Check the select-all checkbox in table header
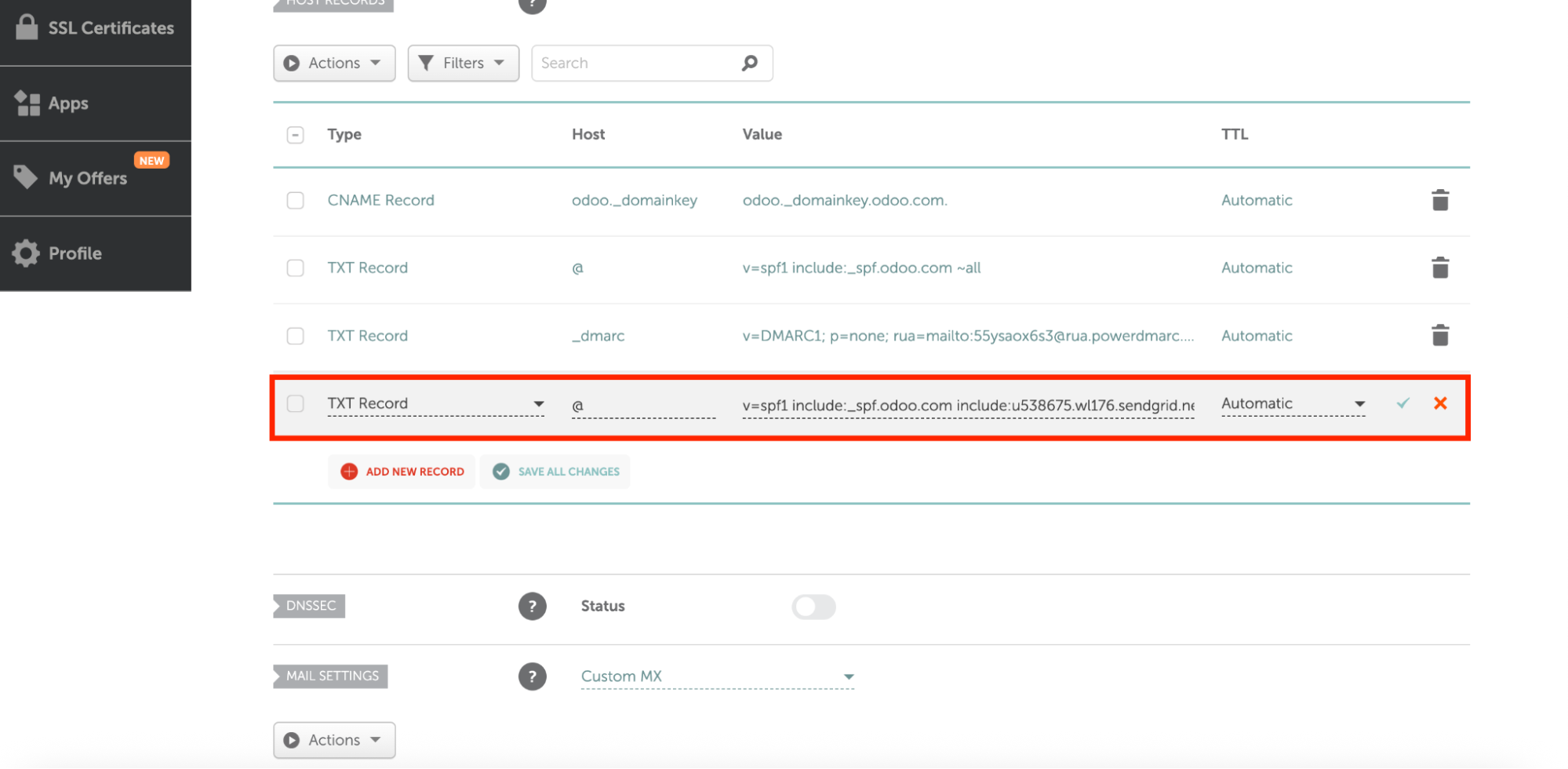The height and width of the screenshot is (769, 1568). click(295, 134)
